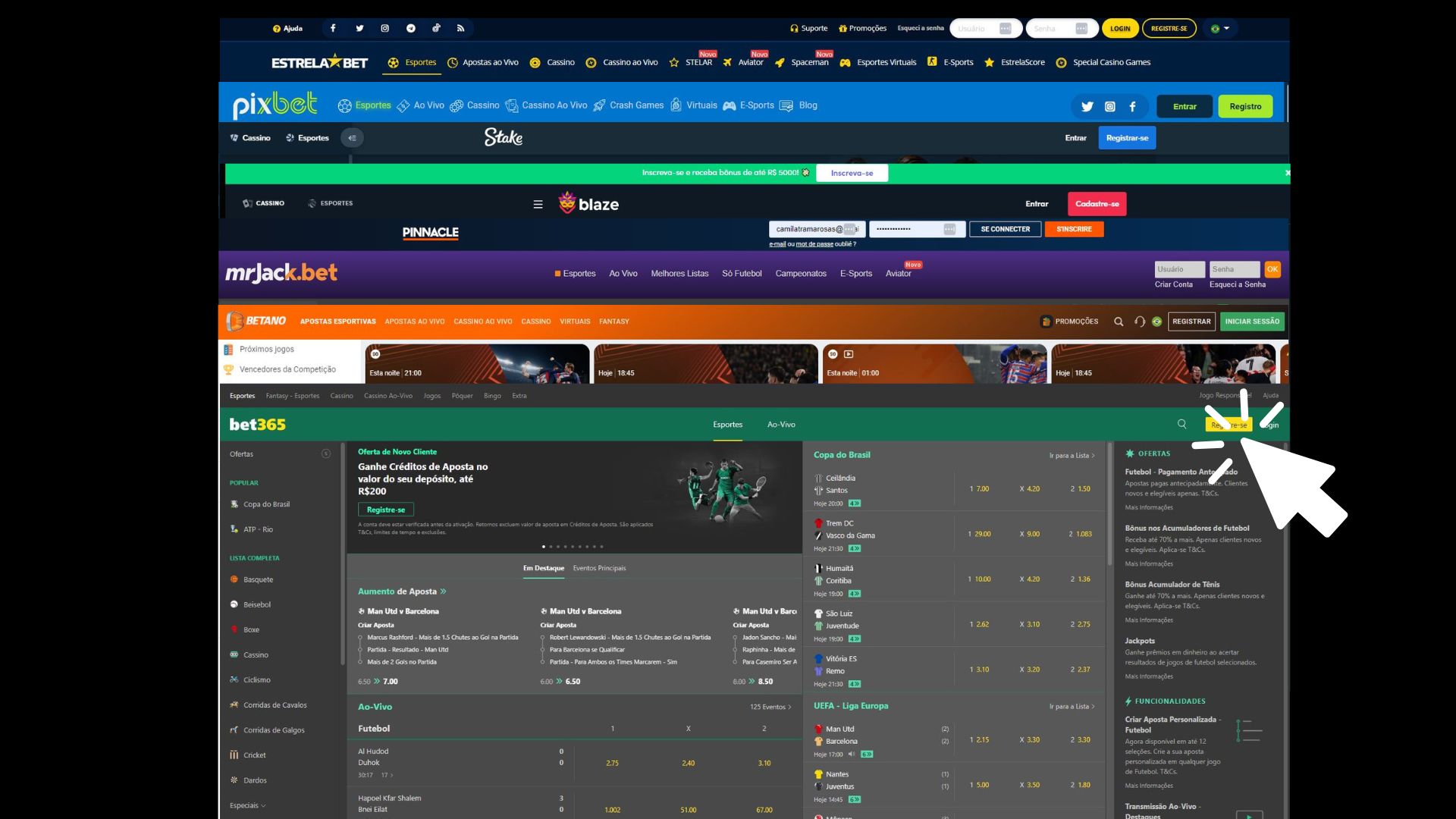Open Pixbet Crash Games menu item
Image resolution: width=1456 pixels, height=819 pixels.
[629, 105]
